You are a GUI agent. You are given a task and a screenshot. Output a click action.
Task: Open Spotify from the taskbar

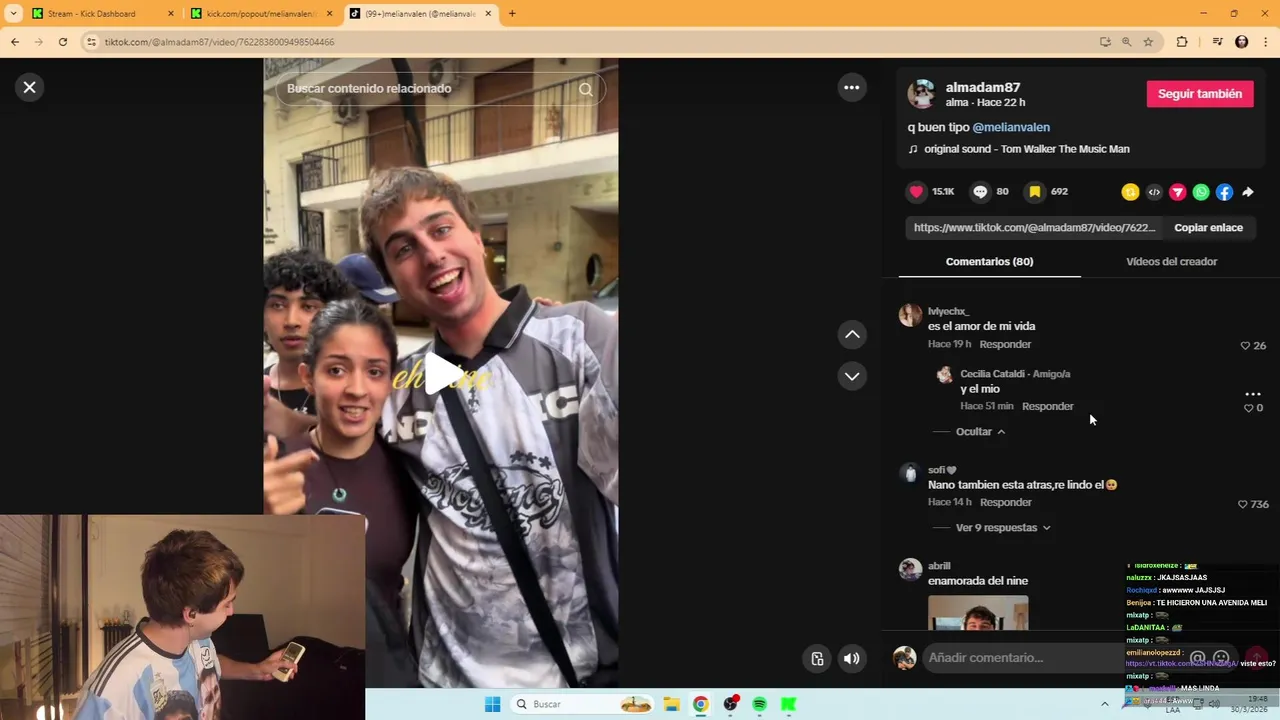tap(759, 705)
